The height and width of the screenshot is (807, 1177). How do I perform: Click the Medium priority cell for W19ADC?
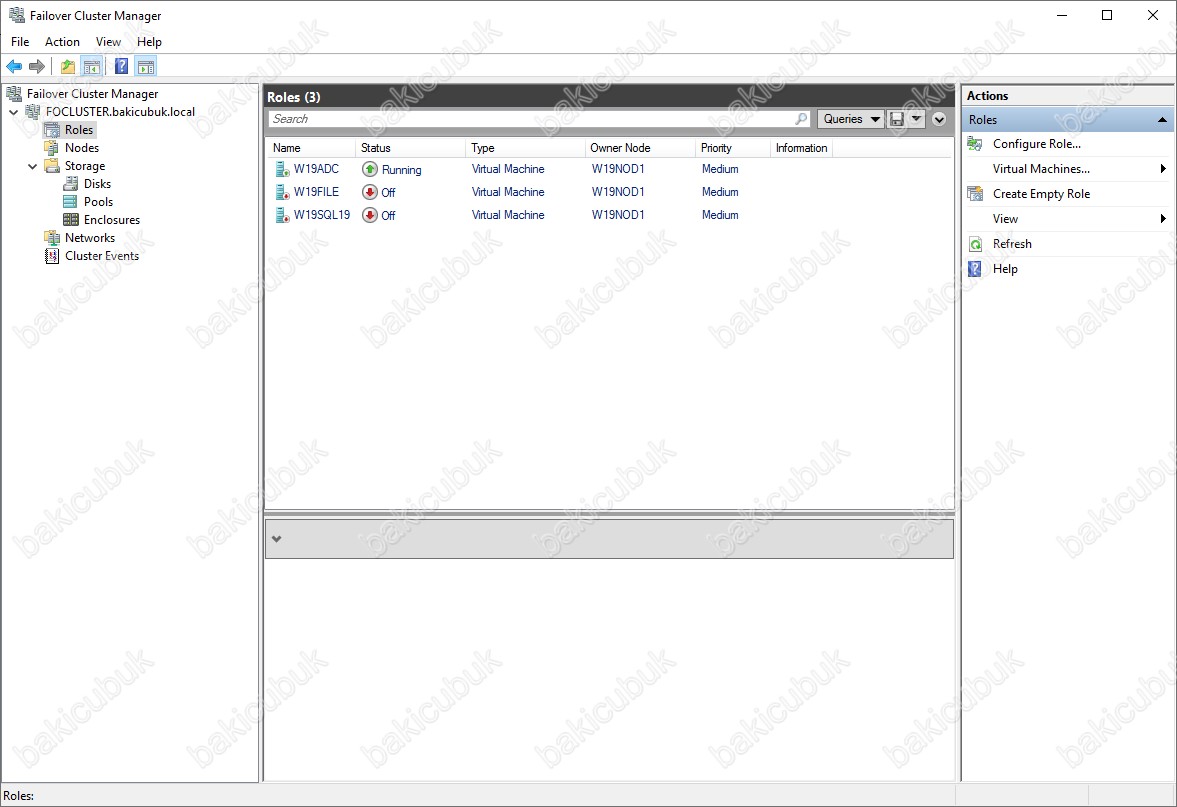click(x=720, y=170)
